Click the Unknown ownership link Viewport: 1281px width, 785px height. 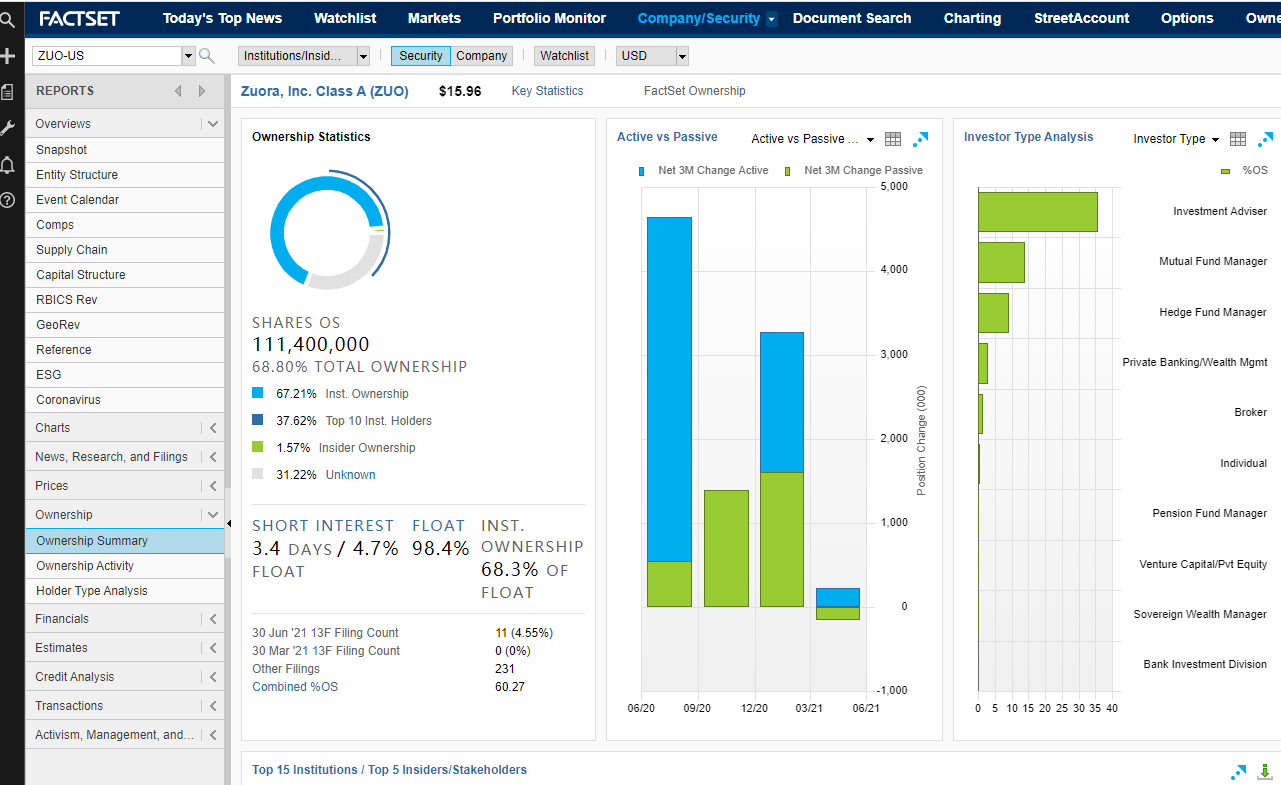click(350, 475)
